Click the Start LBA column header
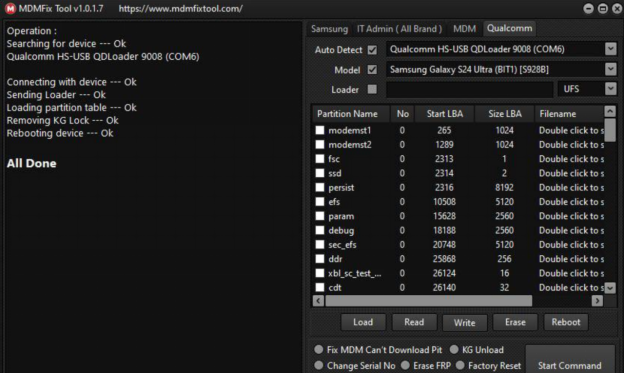This screenshot has width=624, height=374. [x=445, y=114]
